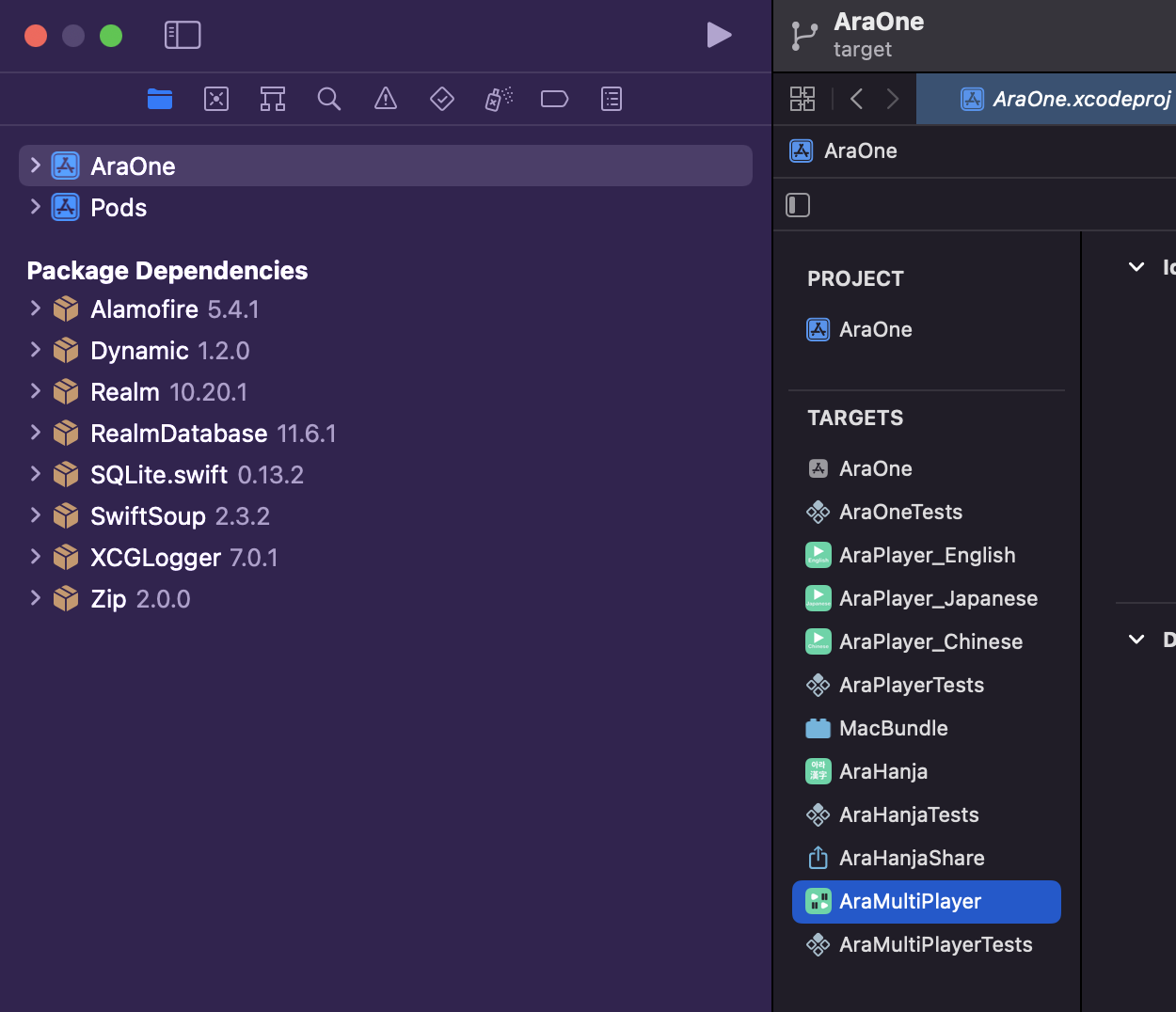The image size is (1176, 1012).
Task: Toggle the targets list sidebar button
Action: 798,205
